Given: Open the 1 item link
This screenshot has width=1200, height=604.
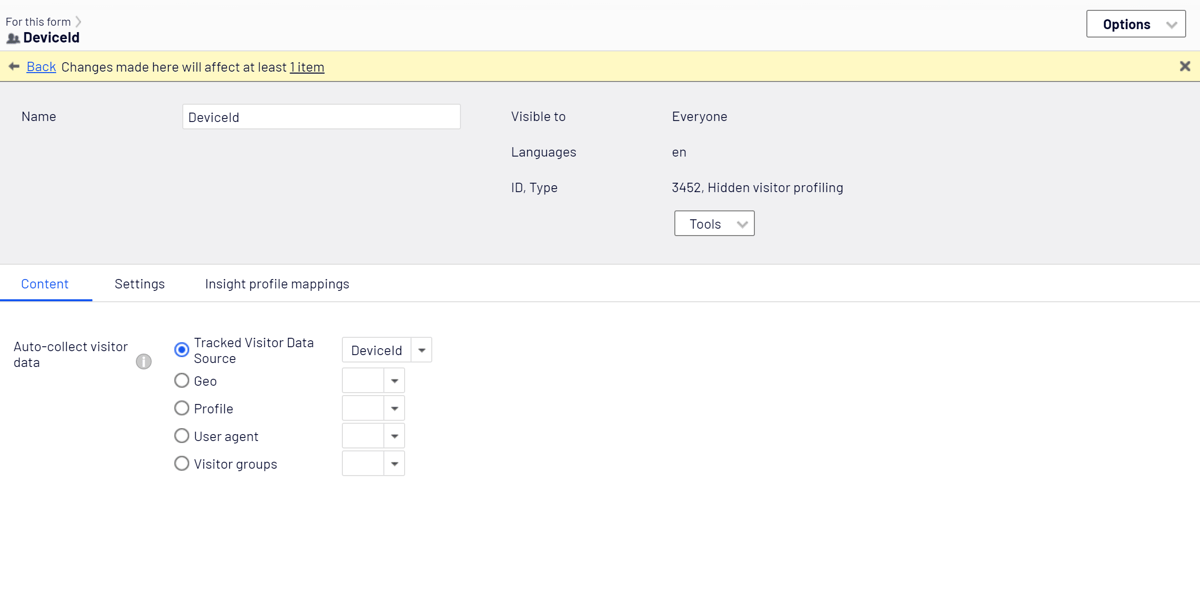Looking at the screenshot, I should (307, 67).
